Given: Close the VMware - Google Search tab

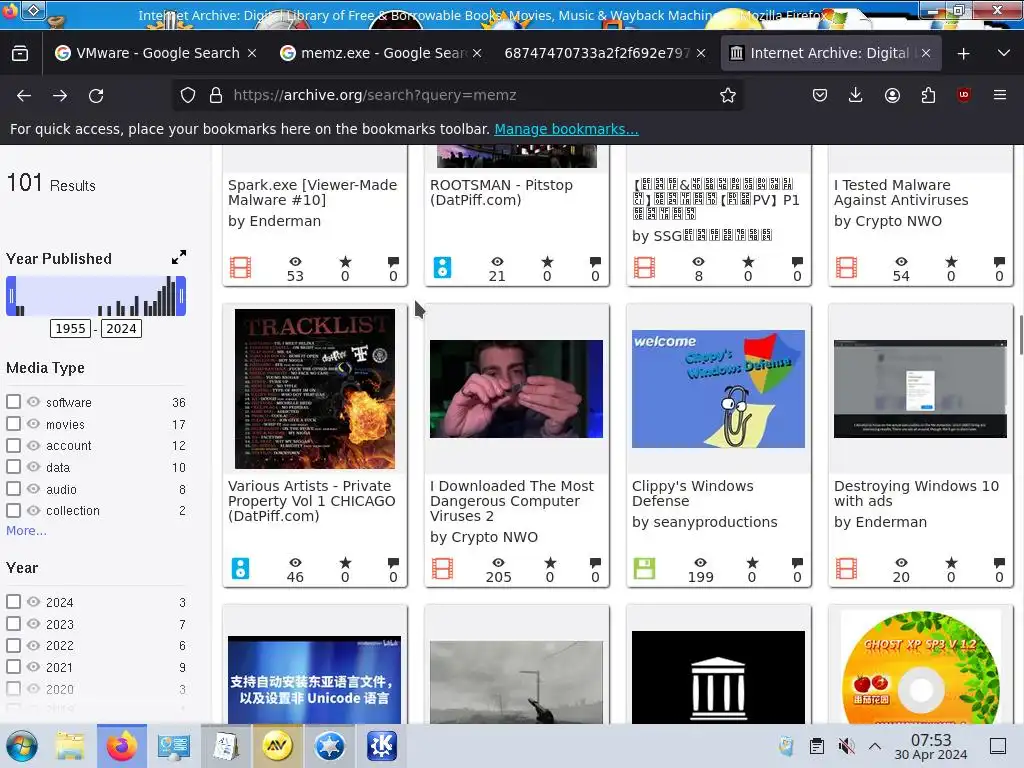Looking at the screenshot, I should click(252, 53).
